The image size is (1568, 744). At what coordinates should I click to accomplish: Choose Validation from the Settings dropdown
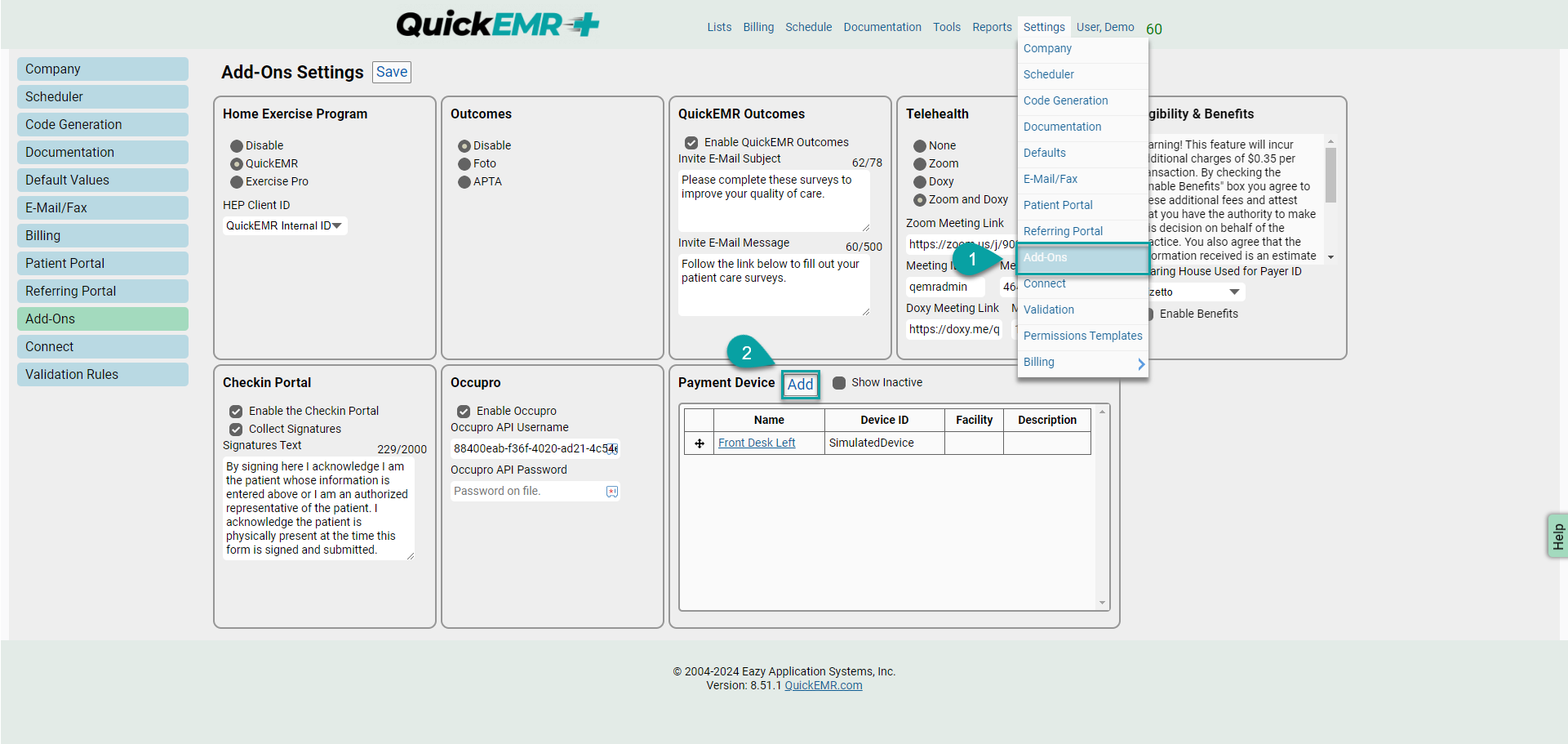pyautogui.click(x=1083, y=310)
